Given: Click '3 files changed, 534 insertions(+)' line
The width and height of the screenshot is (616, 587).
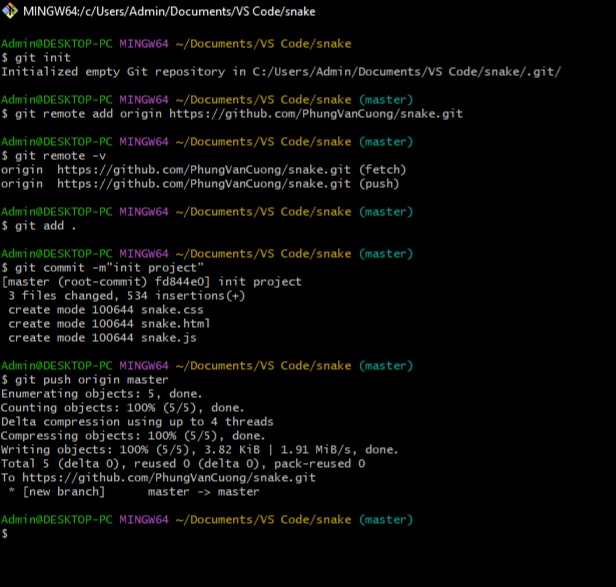Looking at the screenshot, I should point(126,295).
